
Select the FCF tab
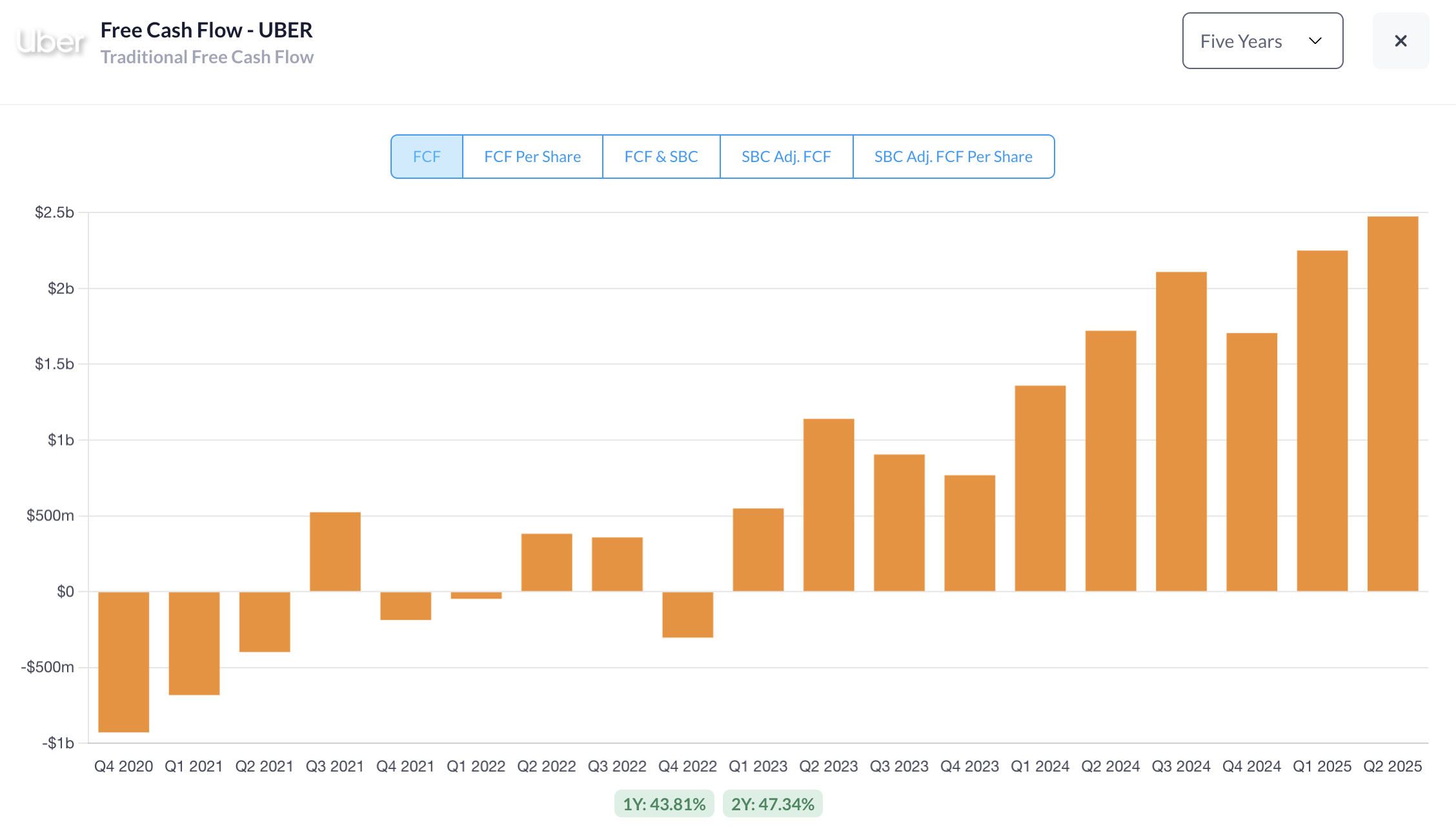pos(427,157)
